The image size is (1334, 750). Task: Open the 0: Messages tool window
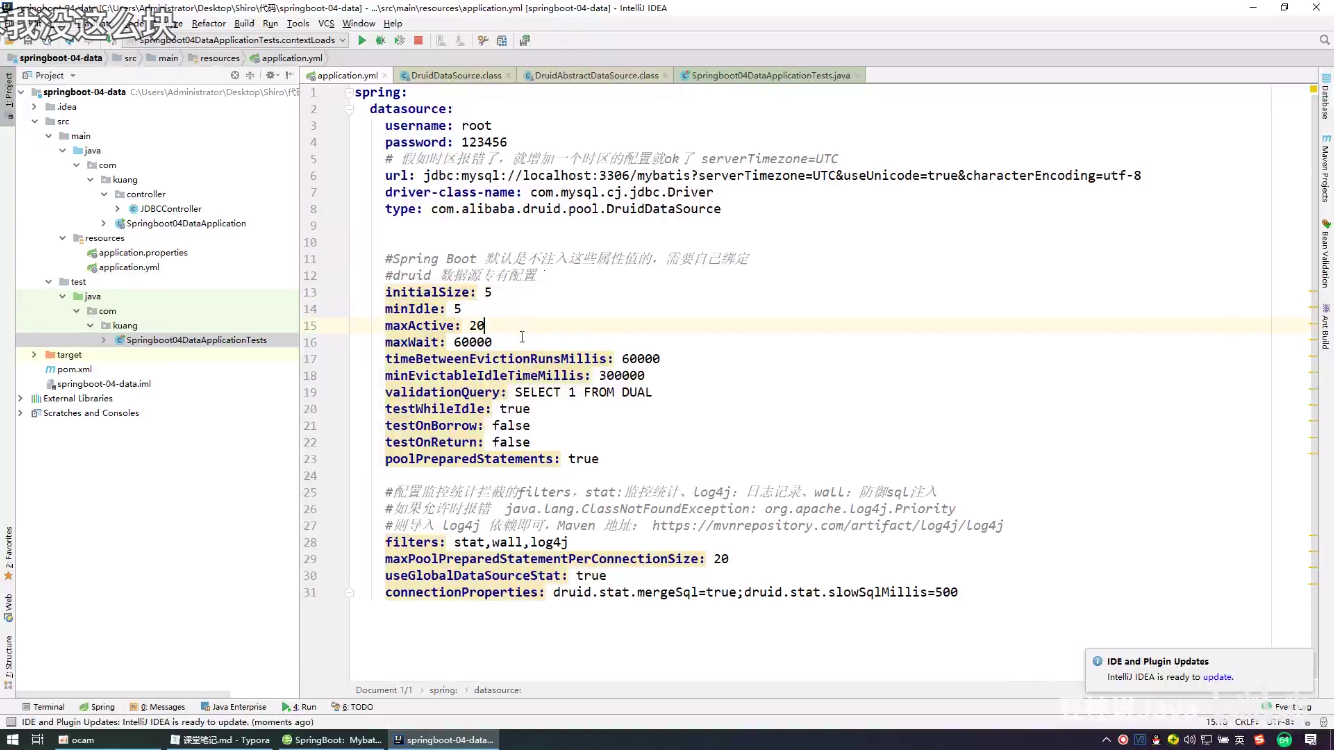156,706
